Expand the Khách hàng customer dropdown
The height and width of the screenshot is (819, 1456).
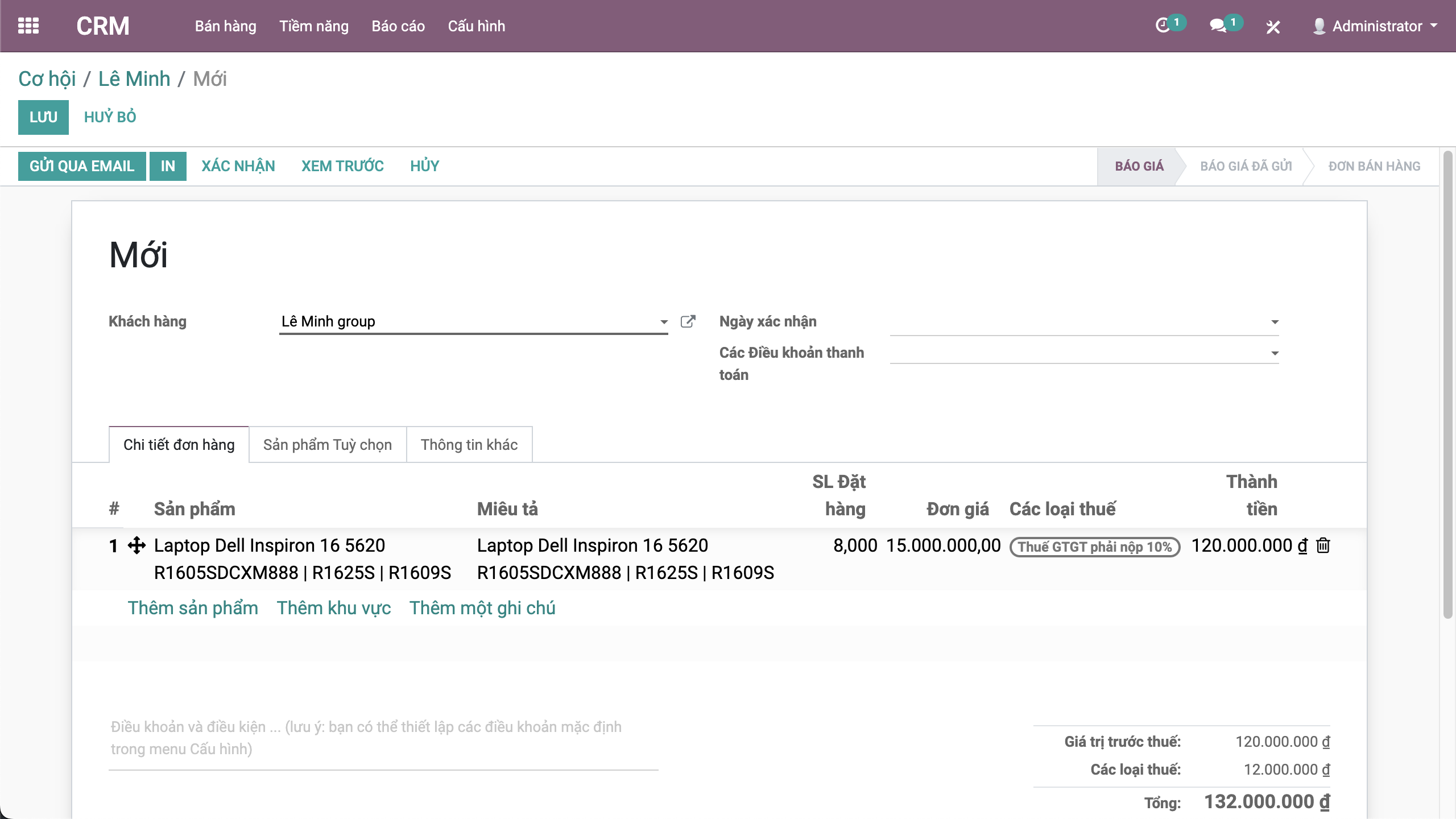pyautogui.click(x=663, y=322)
